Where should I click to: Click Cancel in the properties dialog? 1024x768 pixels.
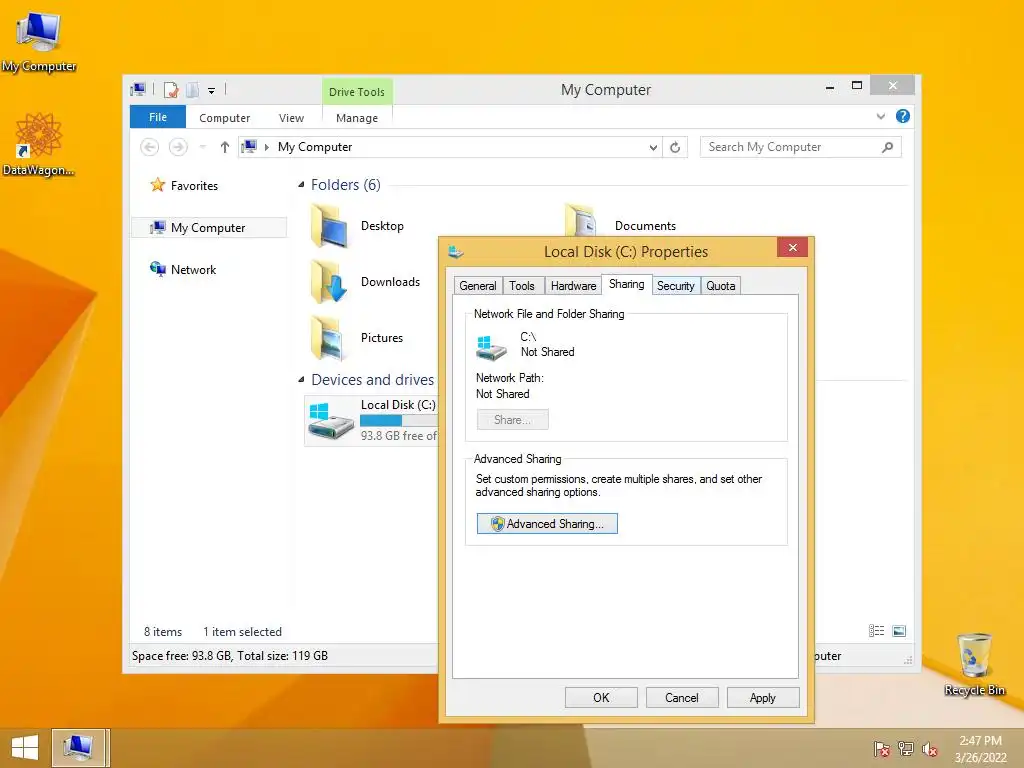(x=682, y=697)
